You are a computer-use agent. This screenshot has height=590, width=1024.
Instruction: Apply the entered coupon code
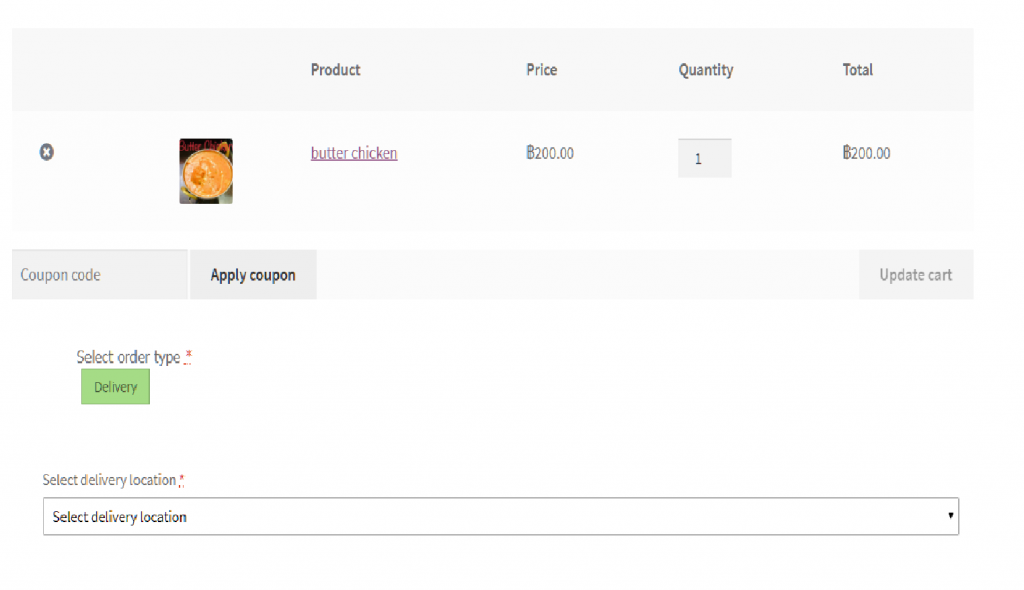(x=252, y=274)
